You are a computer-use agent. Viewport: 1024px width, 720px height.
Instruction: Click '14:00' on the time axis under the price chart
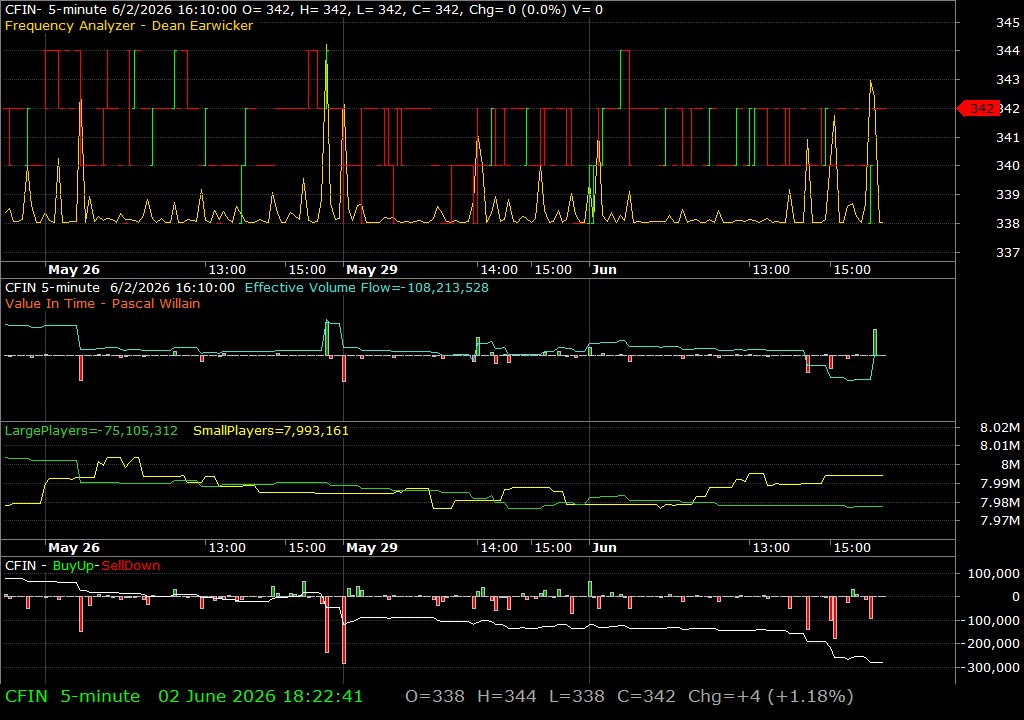[499, 270]
